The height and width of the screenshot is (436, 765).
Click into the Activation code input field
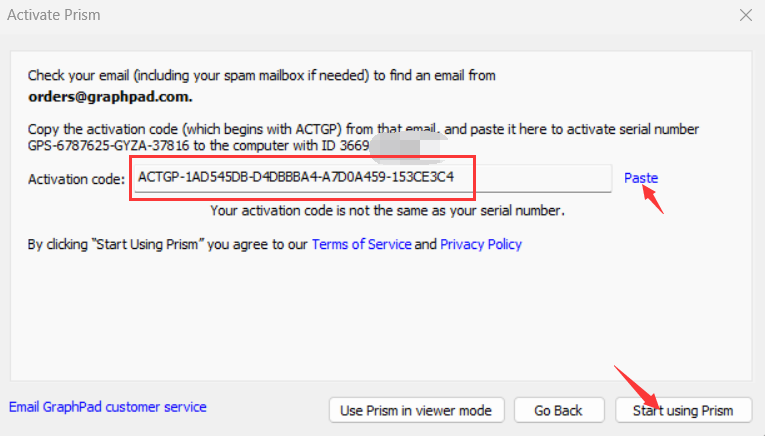point(370,178)
